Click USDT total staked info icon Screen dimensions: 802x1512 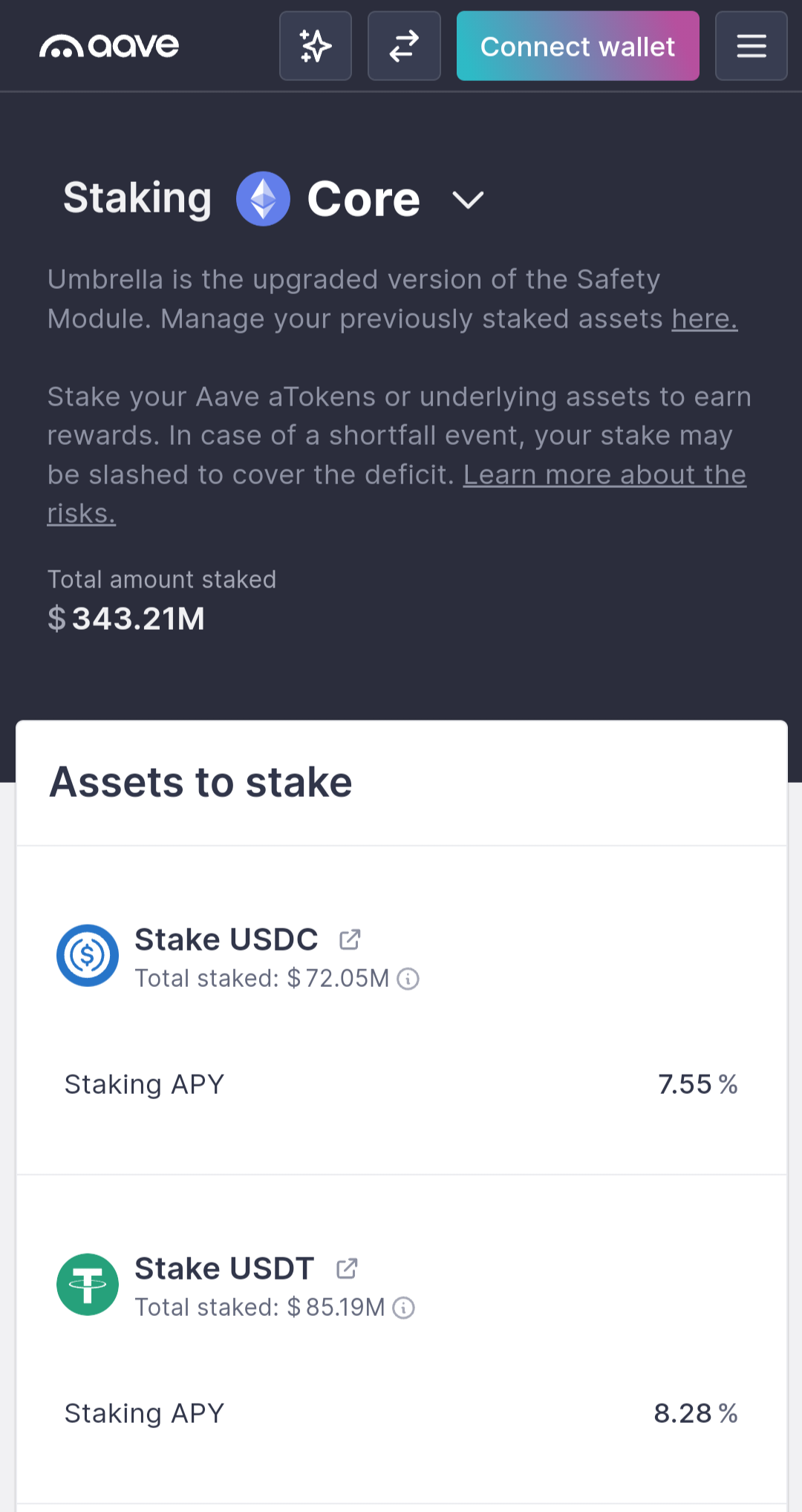(404, 1308)
